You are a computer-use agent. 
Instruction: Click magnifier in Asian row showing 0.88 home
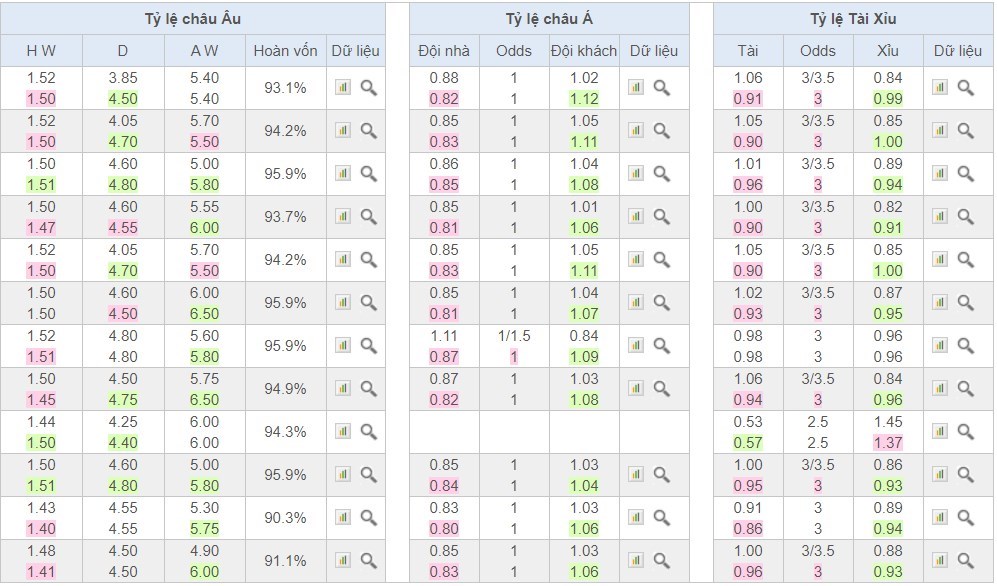662,87
